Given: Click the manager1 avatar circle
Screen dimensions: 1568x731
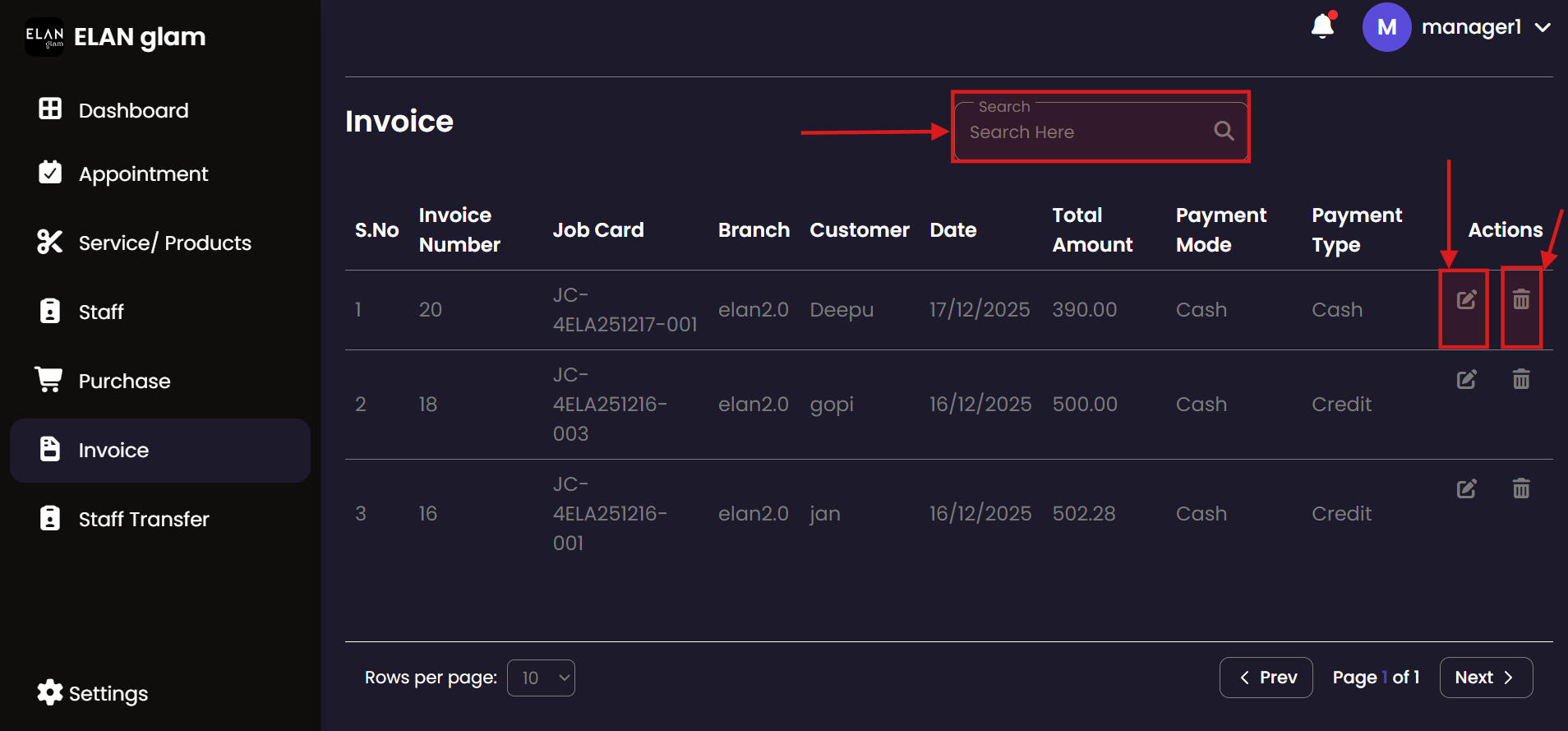Looking at the screenshot, I should click(x=1386, y=27).
